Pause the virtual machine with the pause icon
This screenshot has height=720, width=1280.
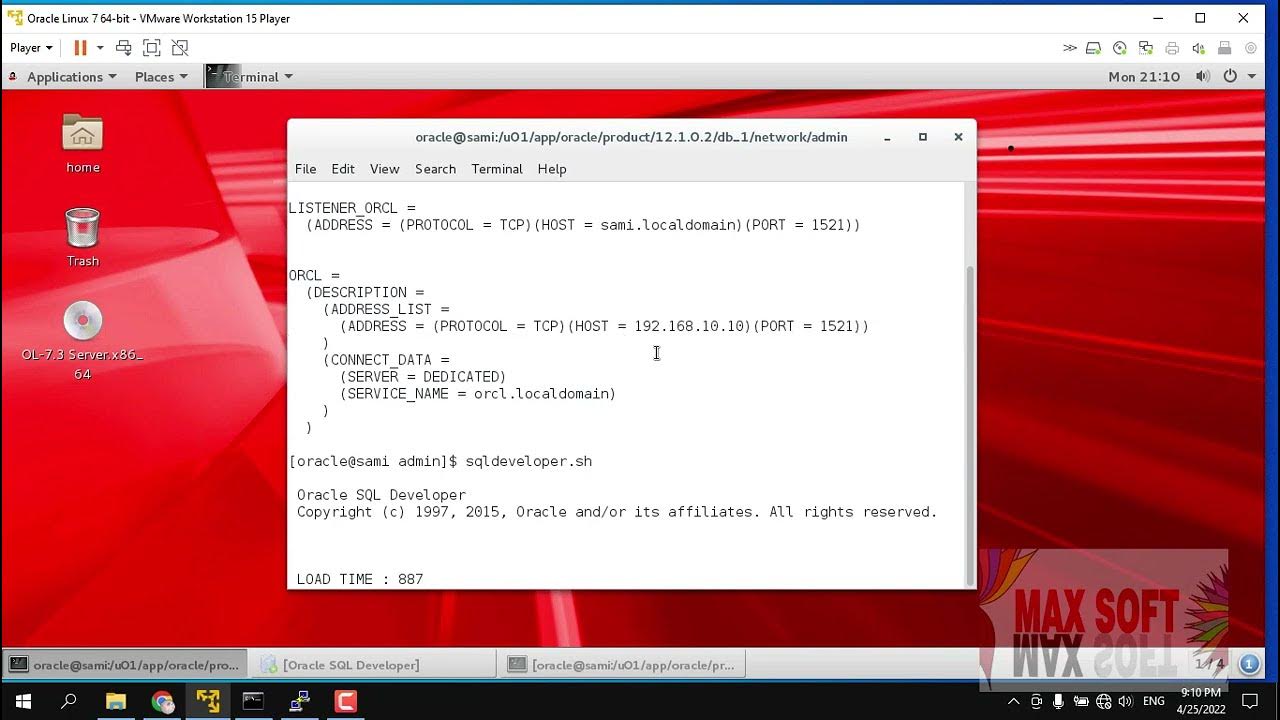click(80, 48)
